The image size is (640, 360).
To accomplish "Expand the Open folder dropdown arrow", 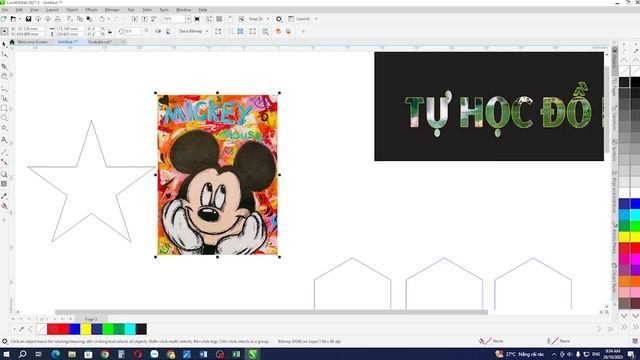I will pos(20,19).
